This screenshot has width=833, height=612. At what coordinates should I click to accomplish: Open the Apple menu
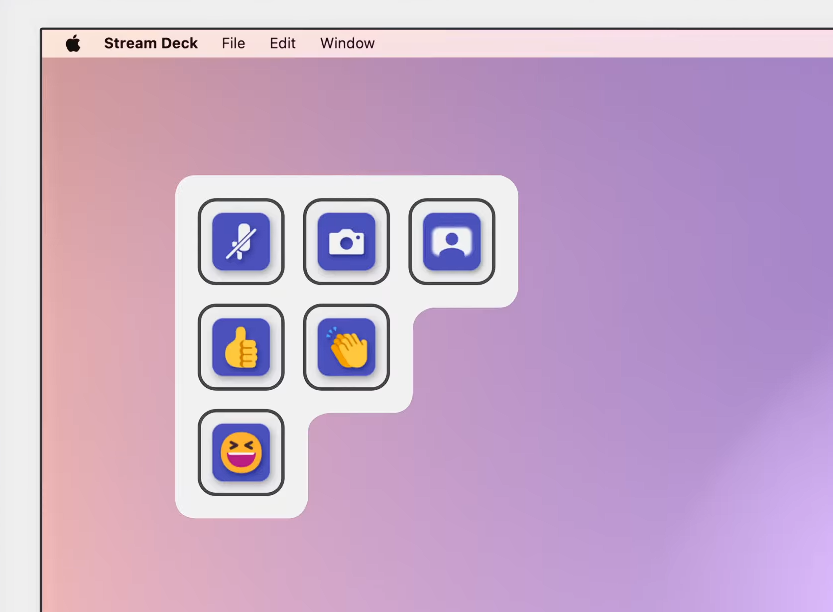tap(73, 43)
